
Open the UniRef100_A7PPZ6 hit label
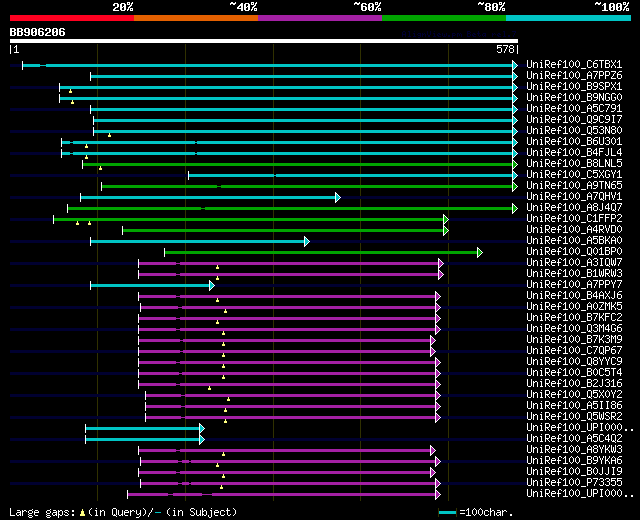(x=574, y=76)
